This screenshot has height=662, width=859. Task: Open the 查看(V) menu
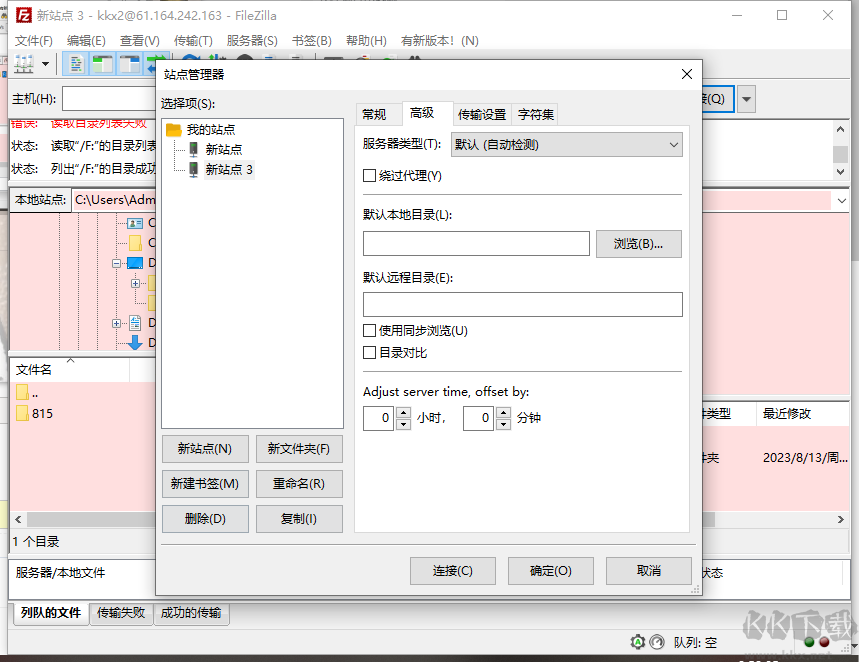point(140,41)
